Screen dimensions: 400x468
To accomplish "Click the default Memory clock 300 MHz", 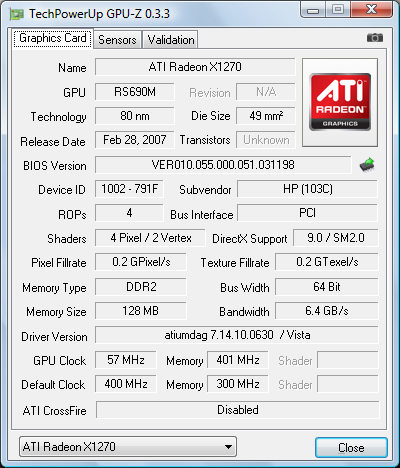I will point(238,384).
